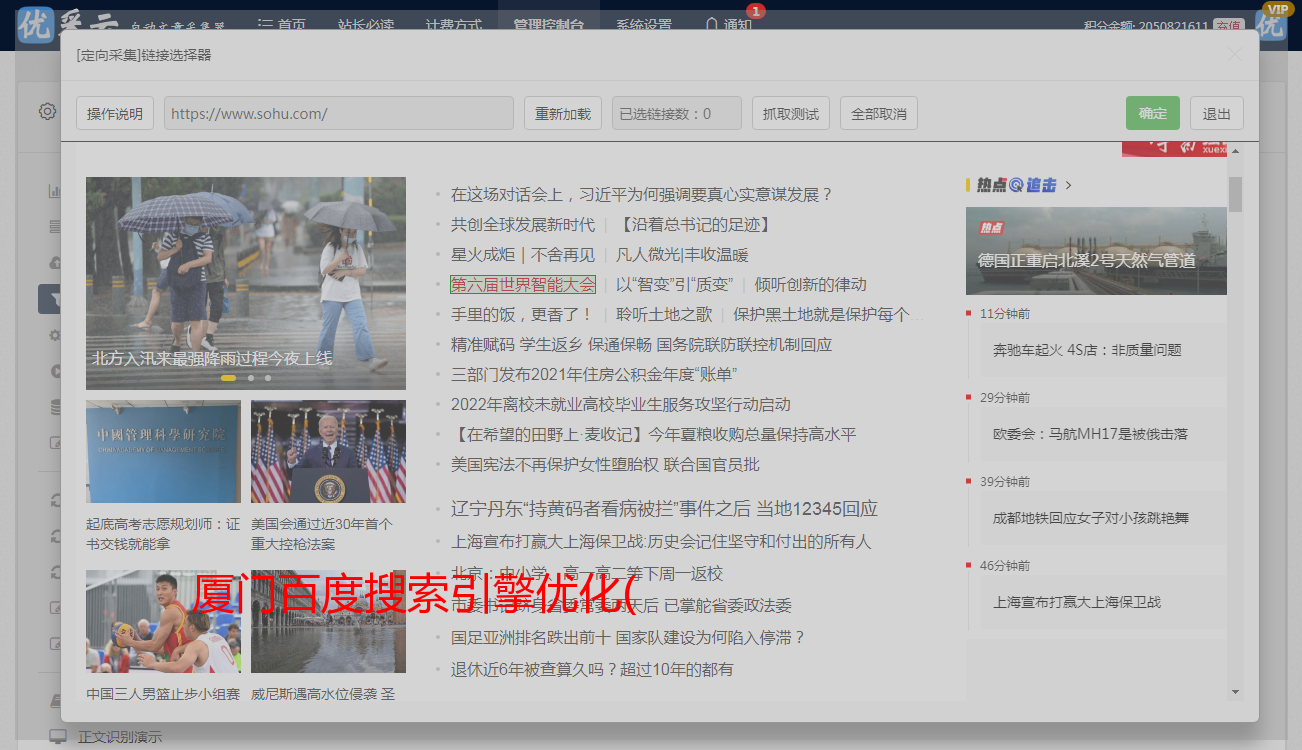Open 站长必读 menu item
Image resolution: width=1302 pixels, height=750 pixels.
pyautogui.click(x=365, y=25)
